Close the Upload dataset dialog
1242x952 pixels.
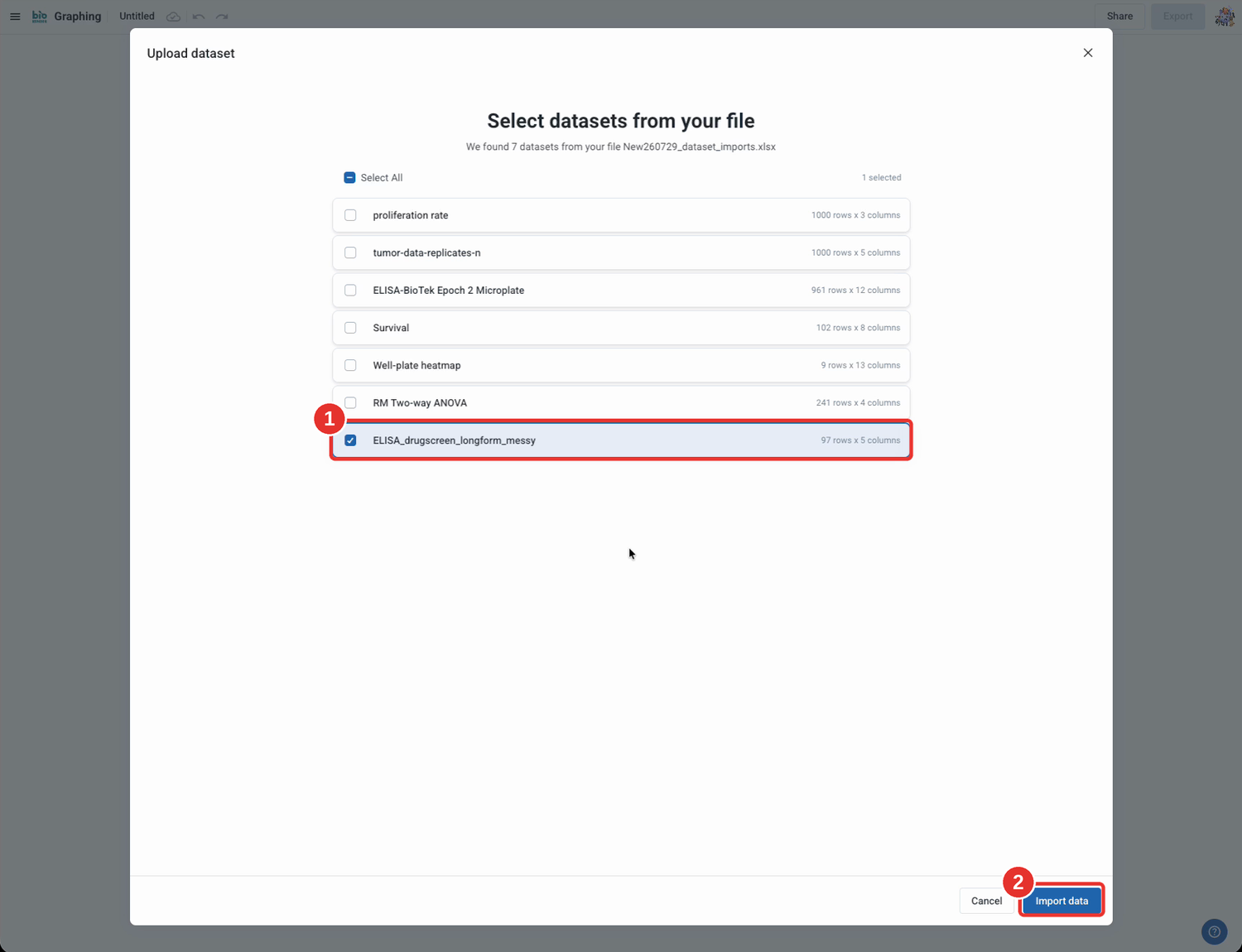pyautogui.click(x=1088, y=53)
